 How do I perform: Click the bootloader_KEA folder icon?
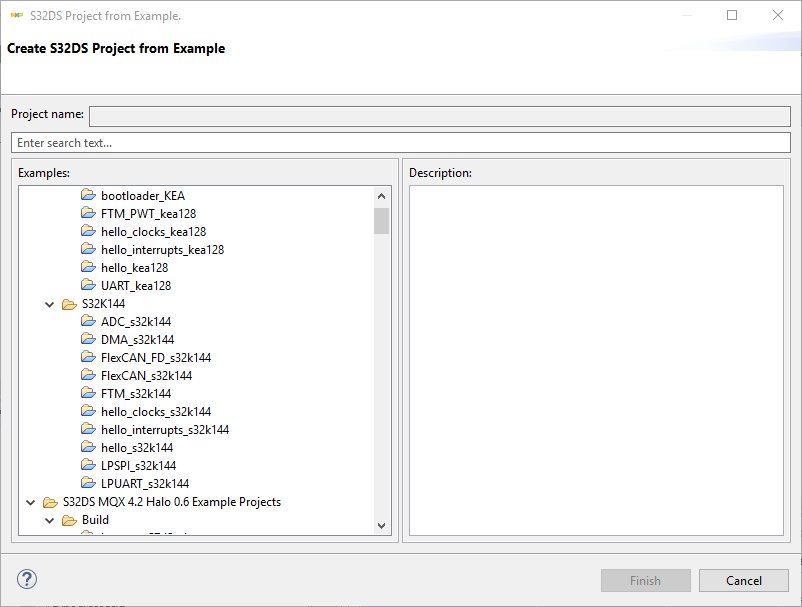(88, 195)
